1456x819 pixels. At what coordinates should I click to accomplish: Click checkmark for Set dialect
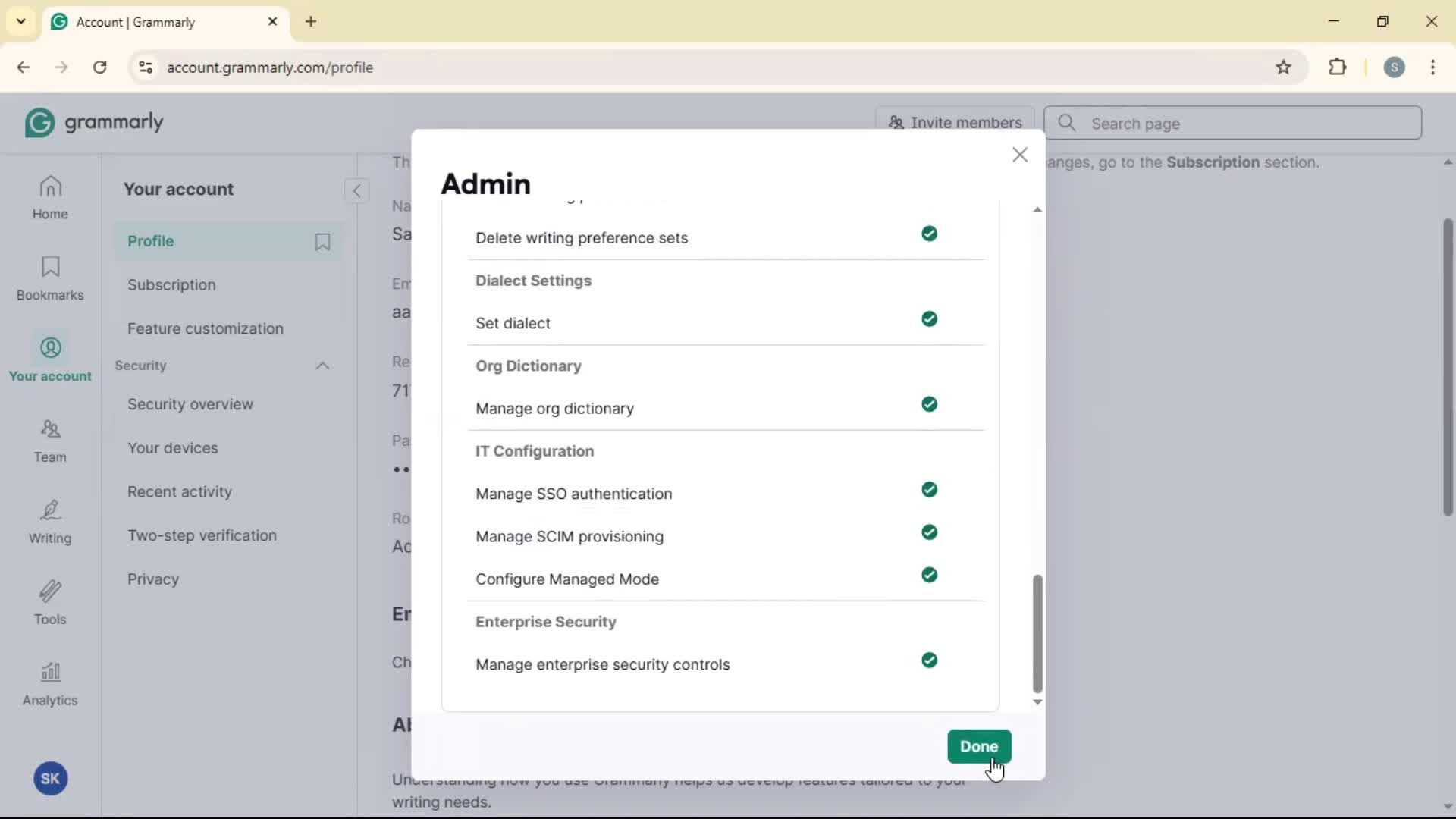929,319
